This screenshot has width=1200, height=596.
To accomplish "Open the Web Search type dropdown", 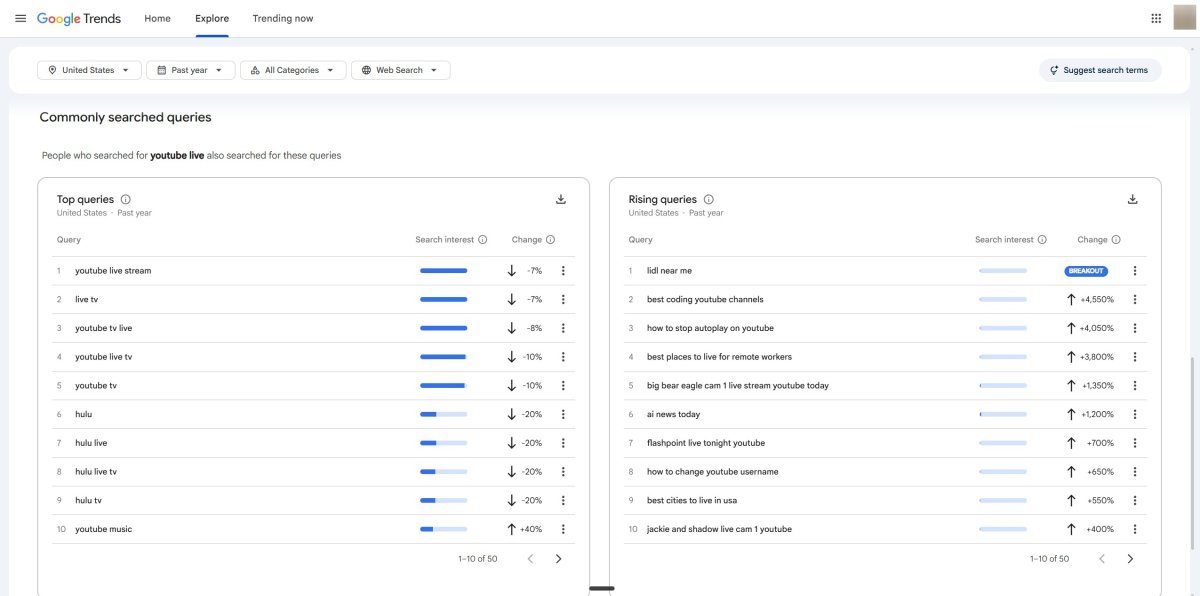I will click(x=400, y=70).
